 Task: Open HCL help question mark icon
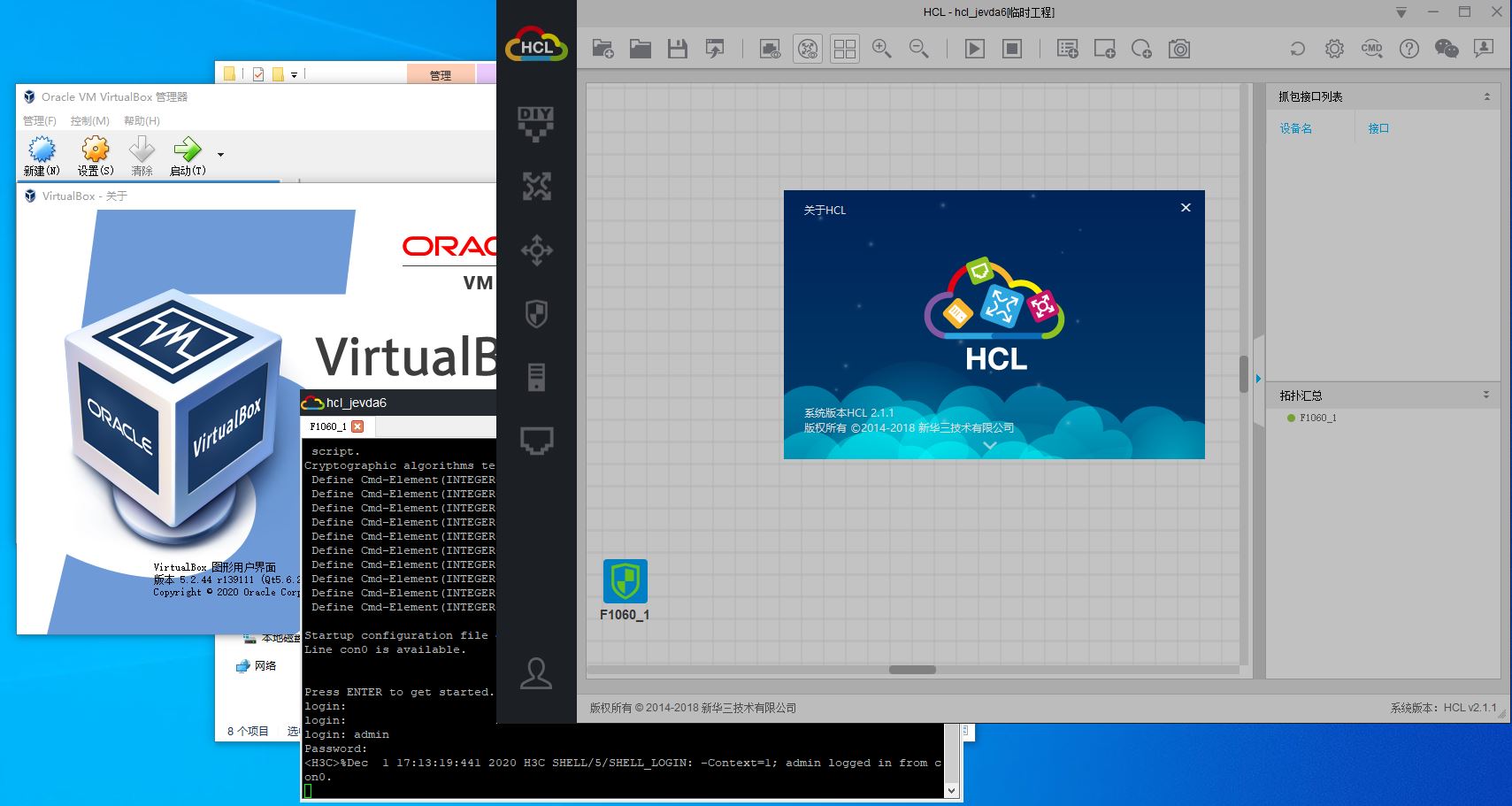pos(1409,49)
